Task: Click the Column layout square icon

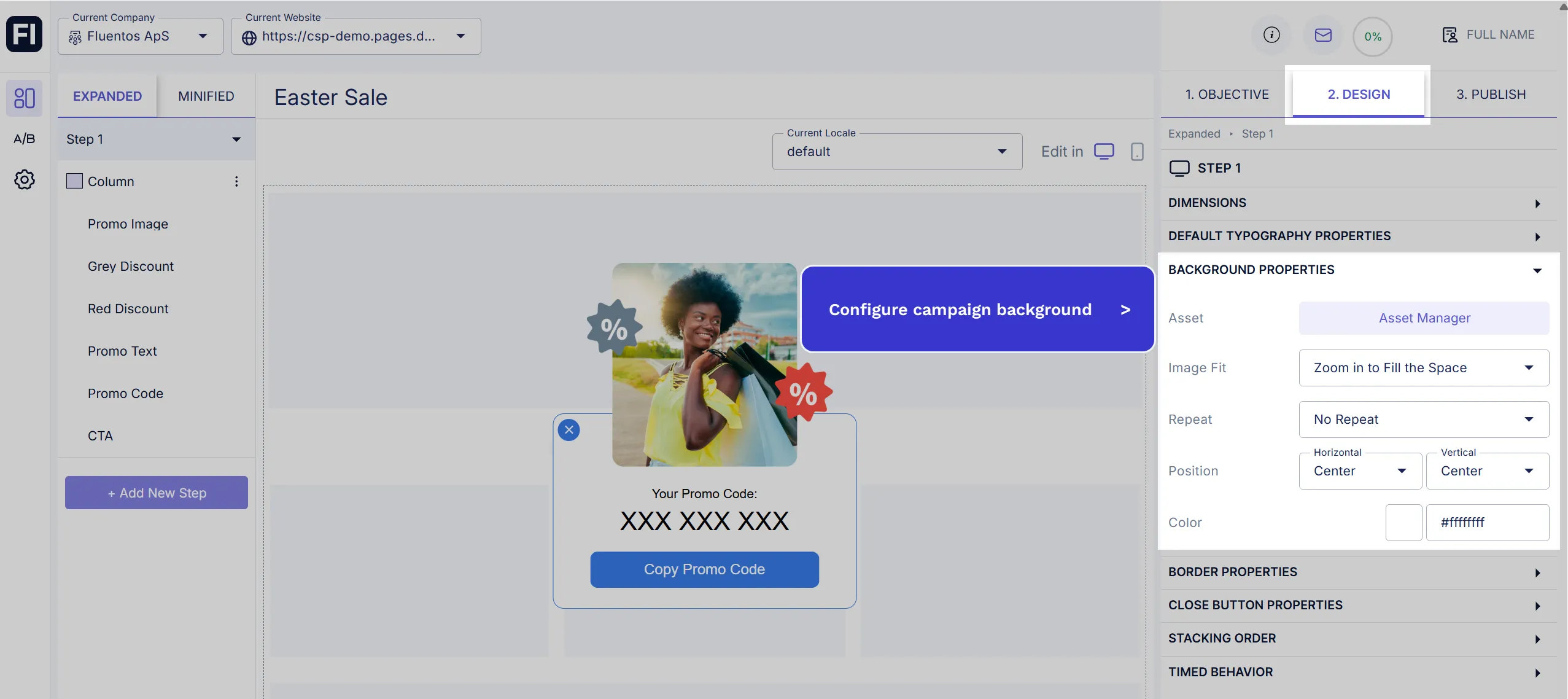Action: pos(74,181)
